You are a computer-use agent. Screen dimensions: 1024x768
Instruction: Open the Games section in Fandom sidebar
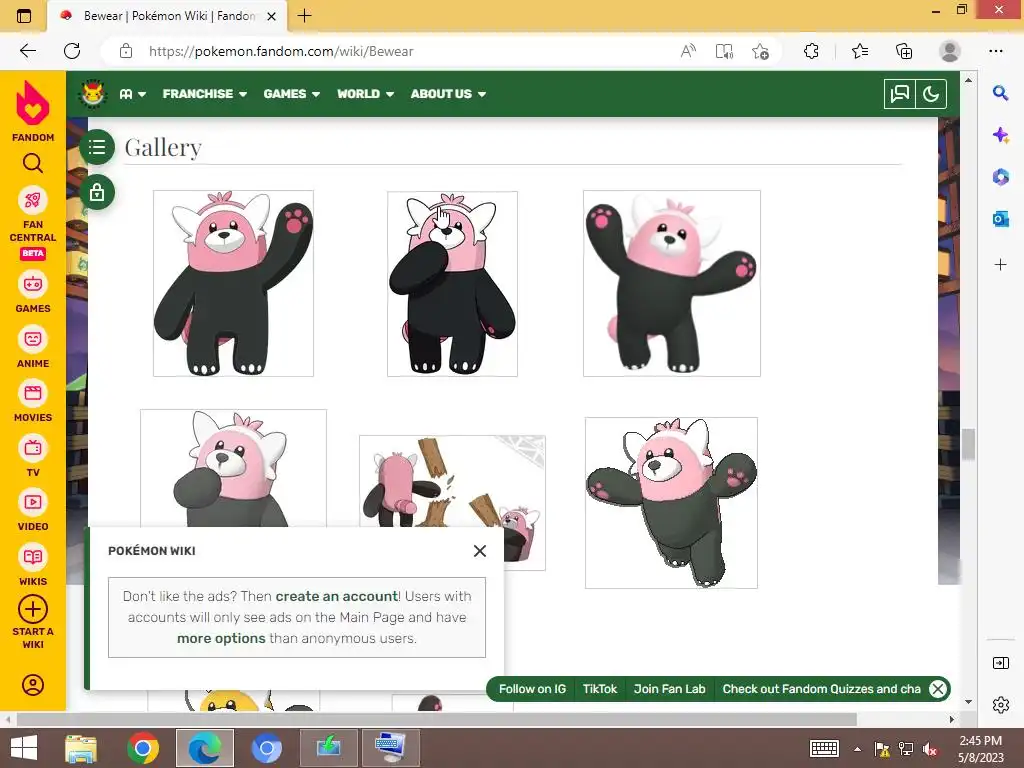(x=33, y=293)
